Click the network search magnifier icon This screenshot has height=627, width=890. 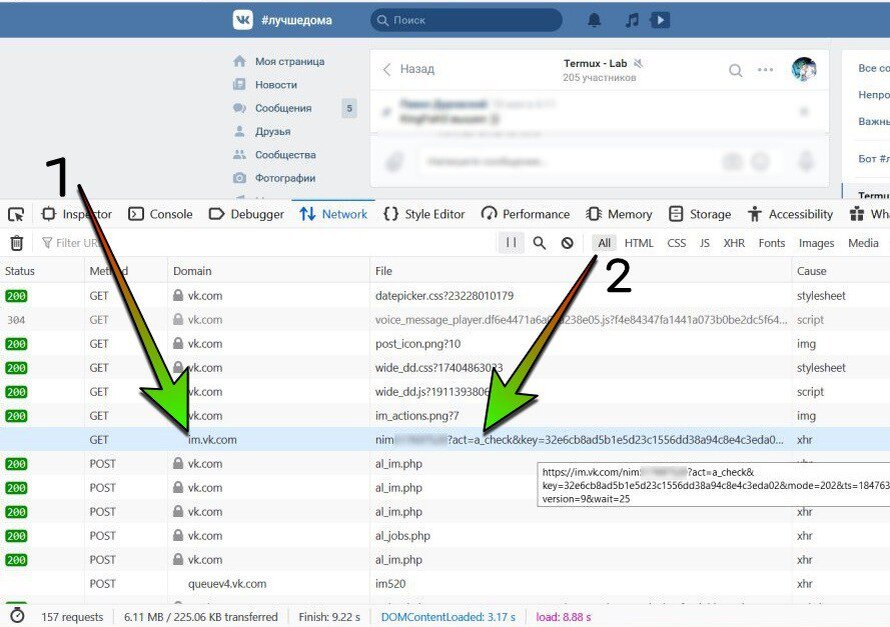pos(539,243)
